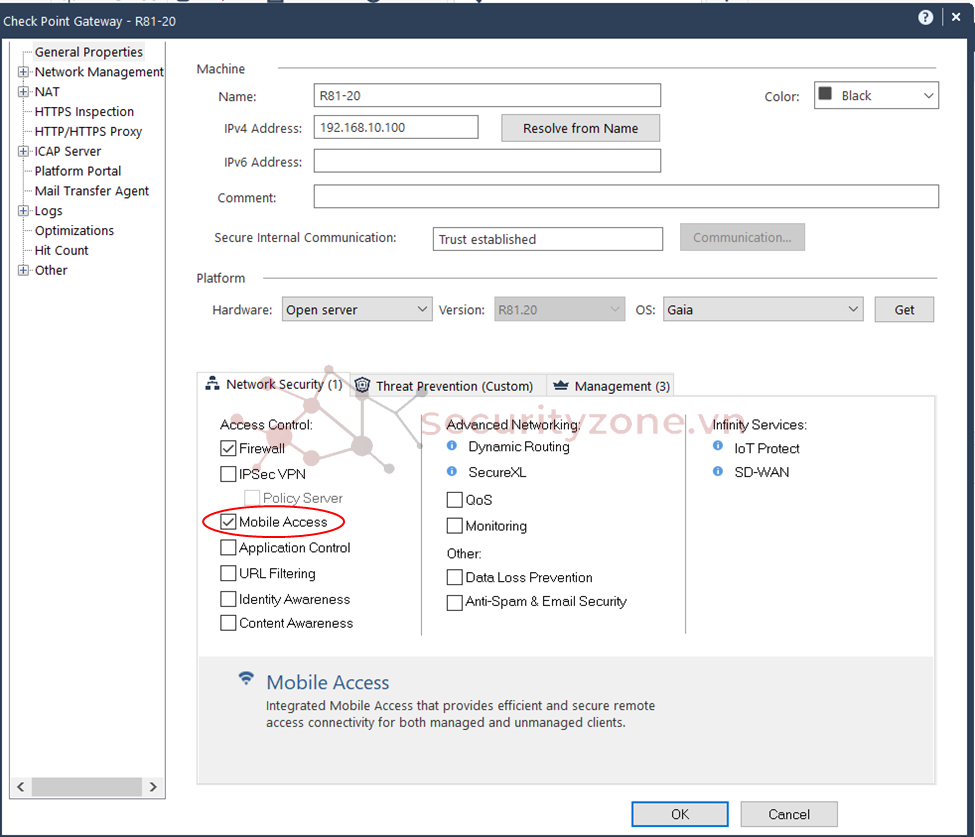The height and width of the screenshot is (837, 975).
Task: Click the IoT Protect info icon
Action: pyautogui.click(x=718, y=446)
